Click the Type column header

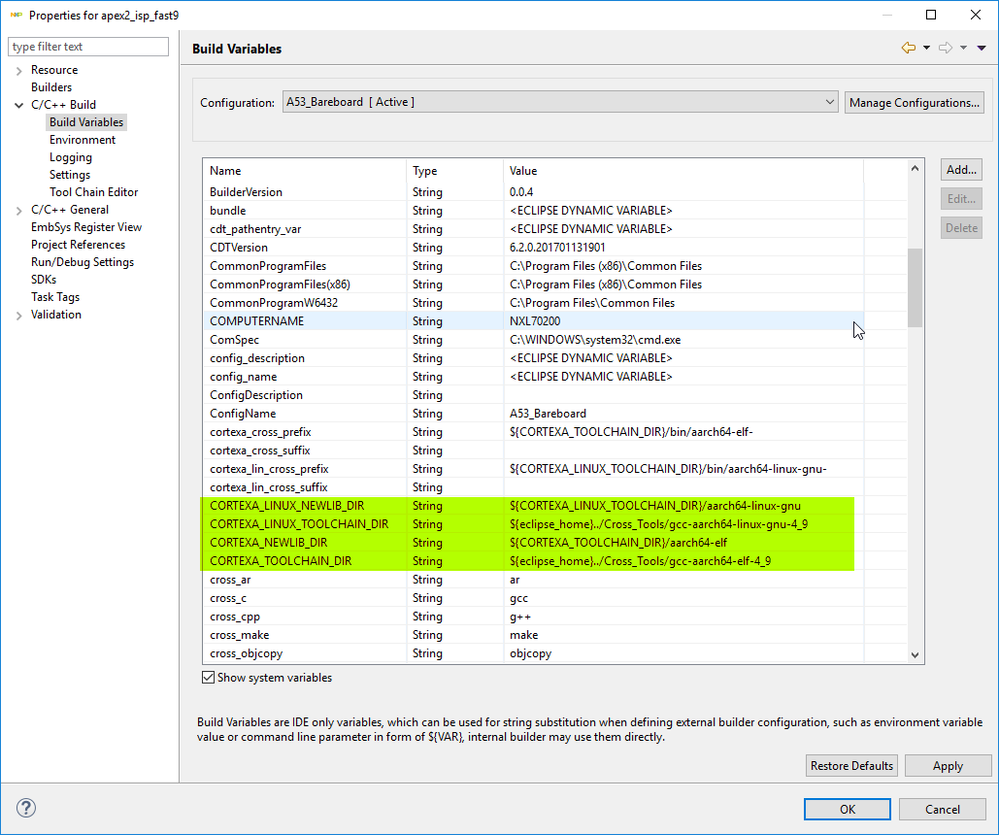pos(455,171)
